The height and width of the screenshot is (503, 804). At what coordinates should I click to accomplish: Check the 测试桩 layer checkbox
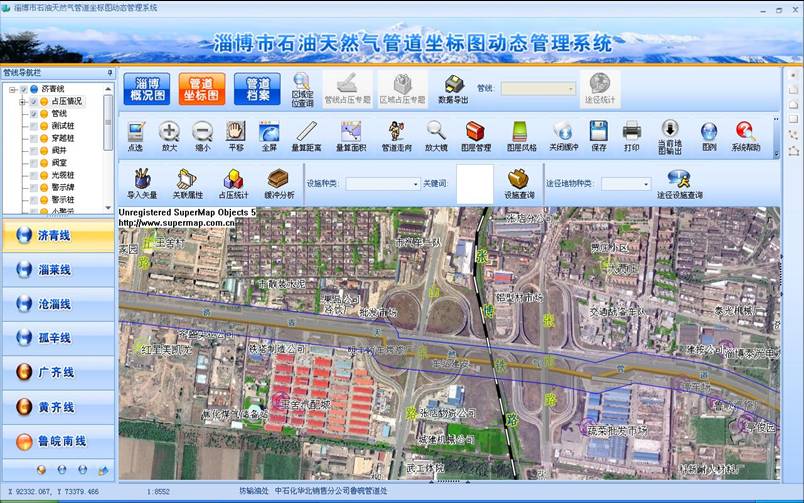coord(34,126)
